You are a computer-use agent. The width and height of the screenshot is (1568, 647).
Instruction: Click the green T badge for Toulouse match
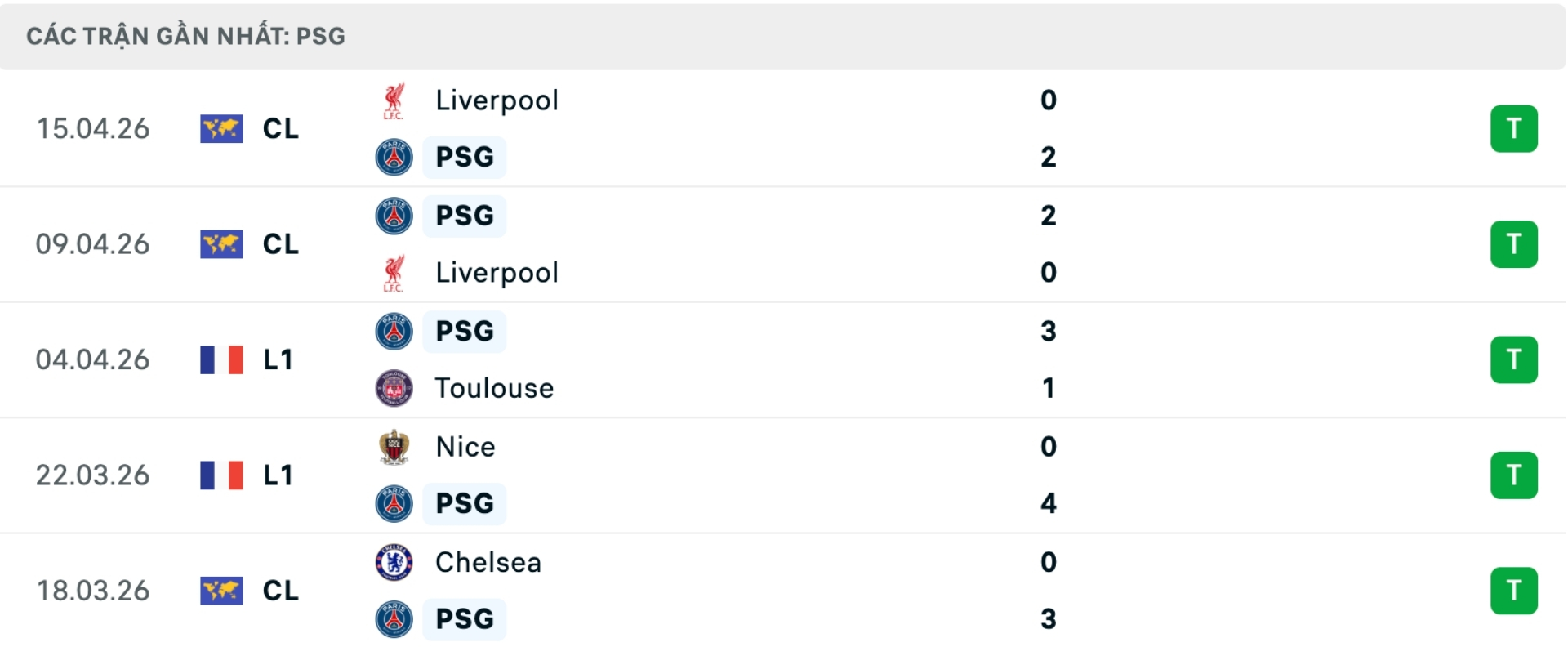click(x=1513, y=359)
